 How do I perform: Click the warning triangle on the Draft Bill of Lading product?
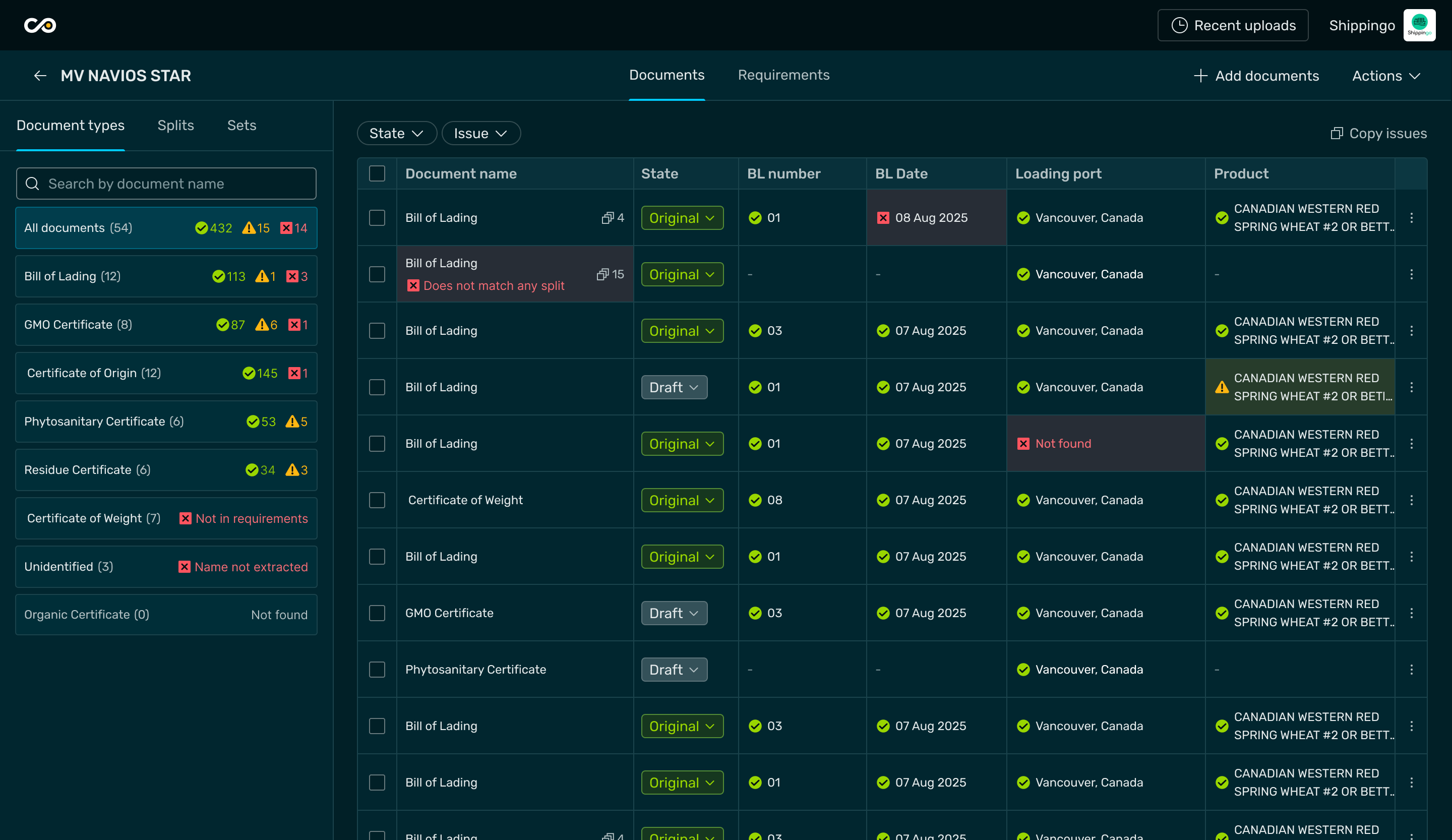click(x=1222, y=387)
